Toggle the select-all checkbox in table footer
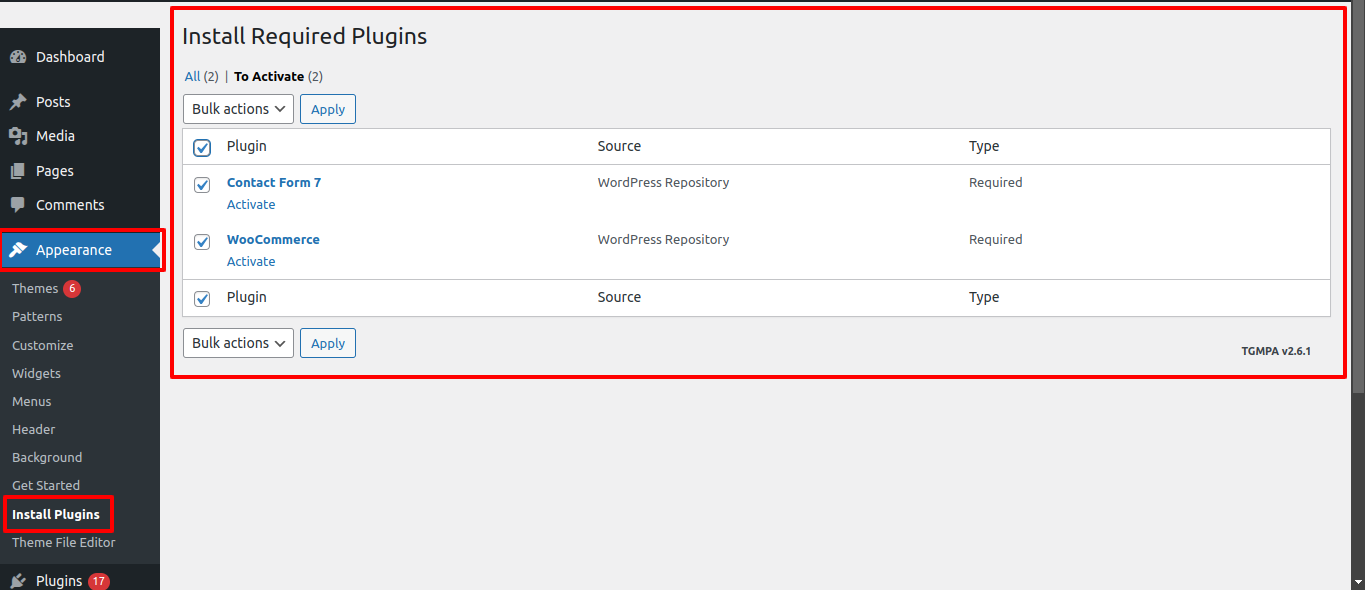Screen dimensions: 1365x590 [202, 299]
